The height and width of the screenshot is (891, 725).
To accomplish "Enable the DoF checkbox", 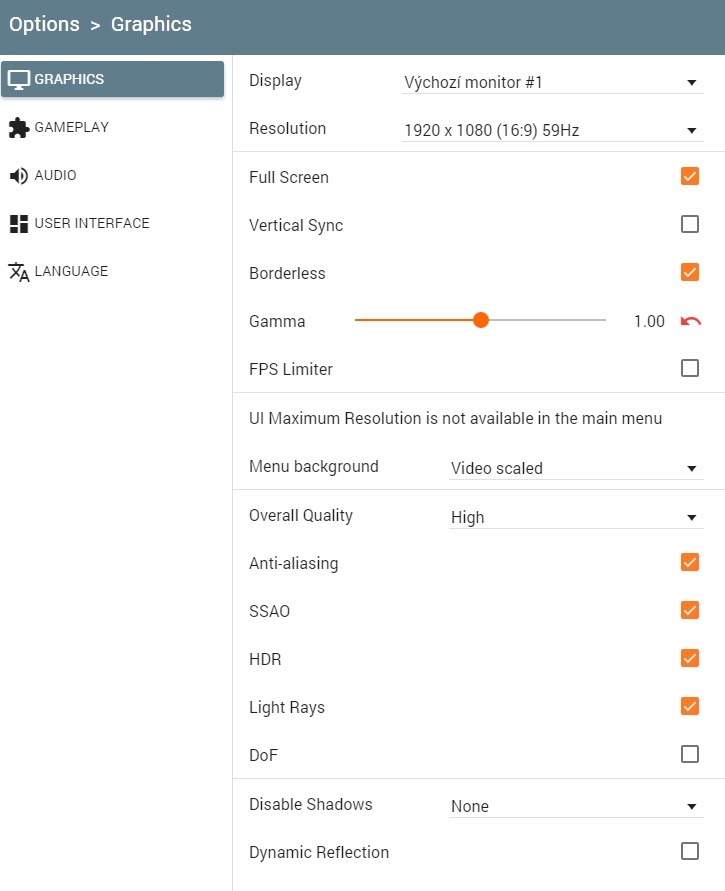I will click(690, 754).
